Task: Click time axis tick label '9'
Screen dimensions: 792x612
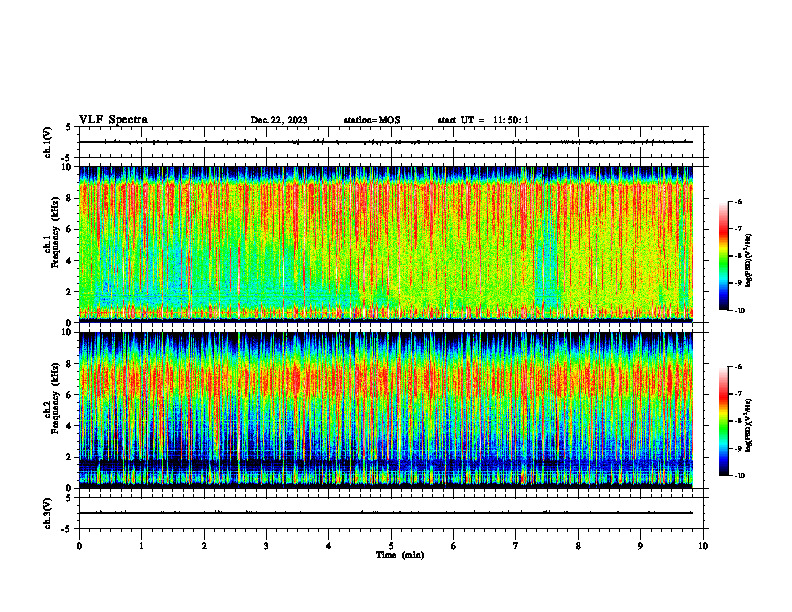Action: point(640,546)
